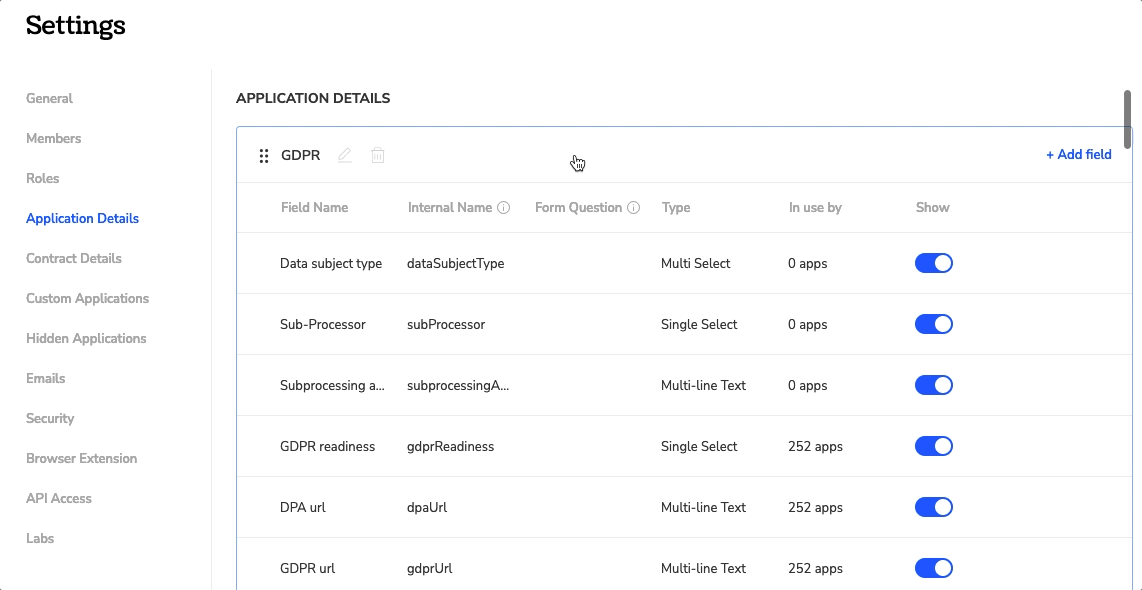Screen dimensions: 1142x590
Task: Click 252 apps in GDPR readiness row
Action: (x=815, y=447)
